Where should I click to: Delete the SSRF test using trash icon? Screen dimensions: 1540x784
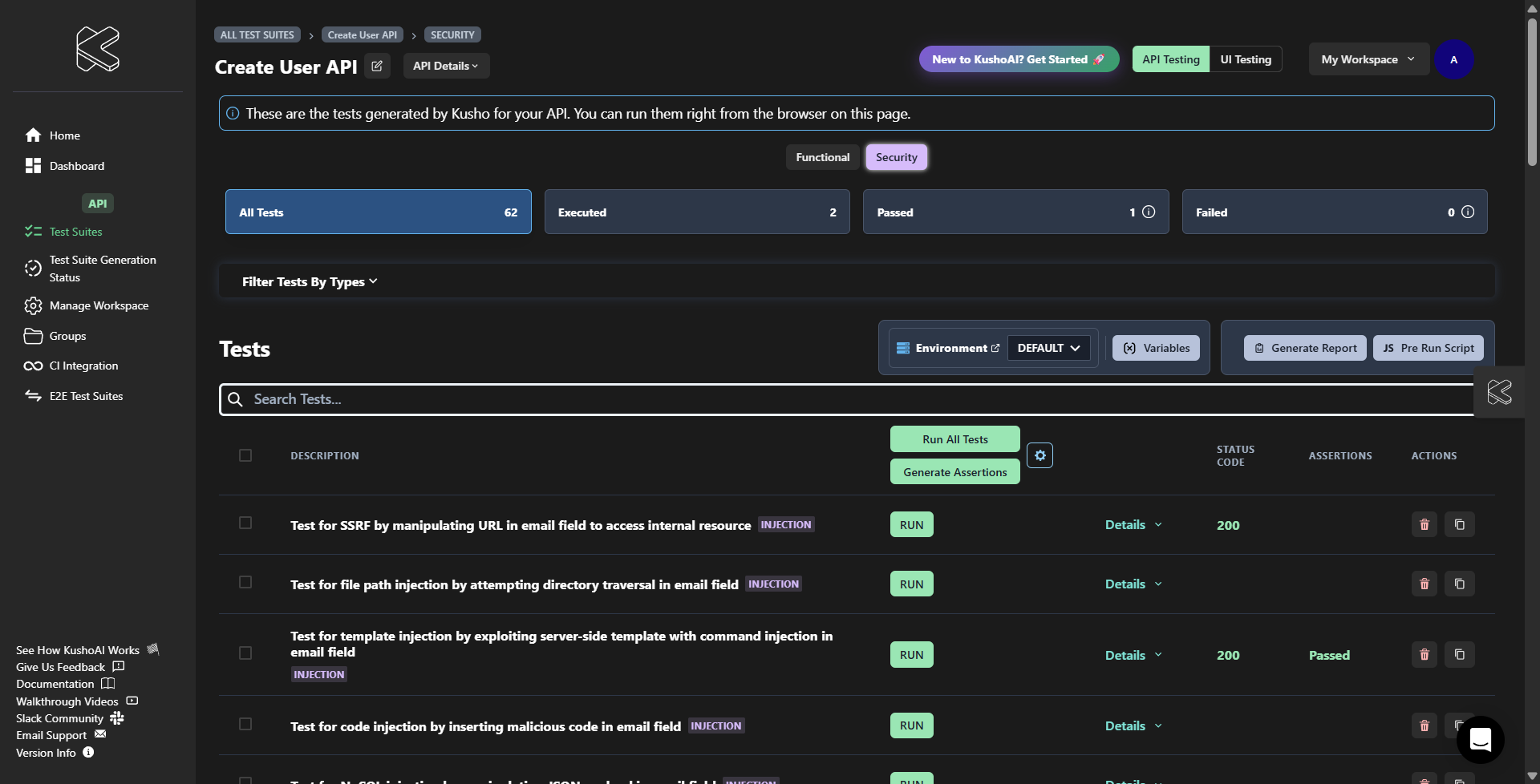[1424, 524]
